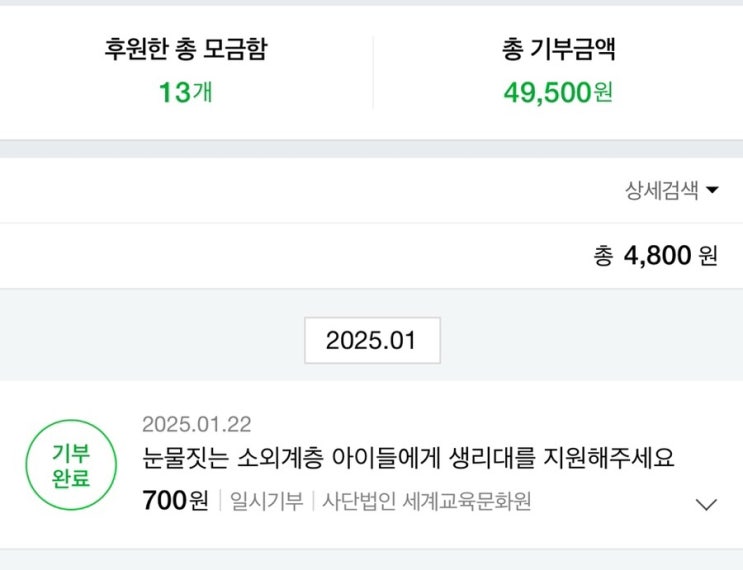Click the 원 unit after 49,500
Viewport: 743px width, 570px height.
(x=603, y=93)
